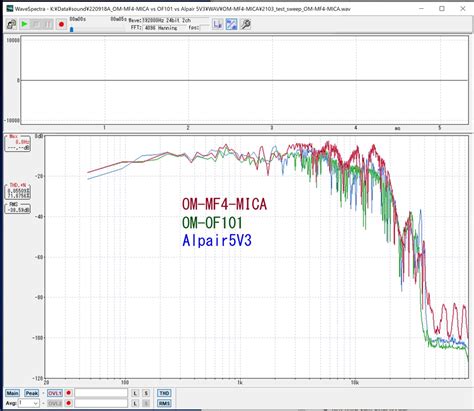The image size is (474, 411).
Task: Click the red record dot beside OVL2
Action: [x=68, y=403]
